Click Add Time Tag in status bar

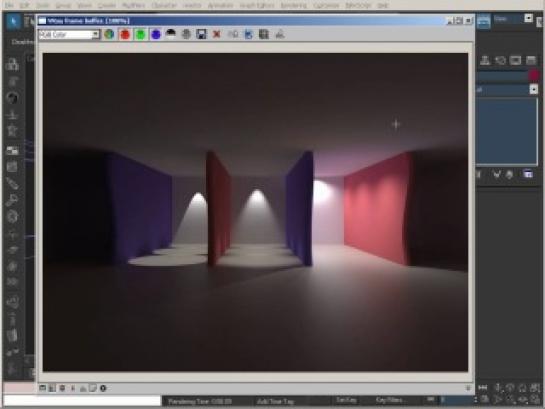tap(275, 401)
